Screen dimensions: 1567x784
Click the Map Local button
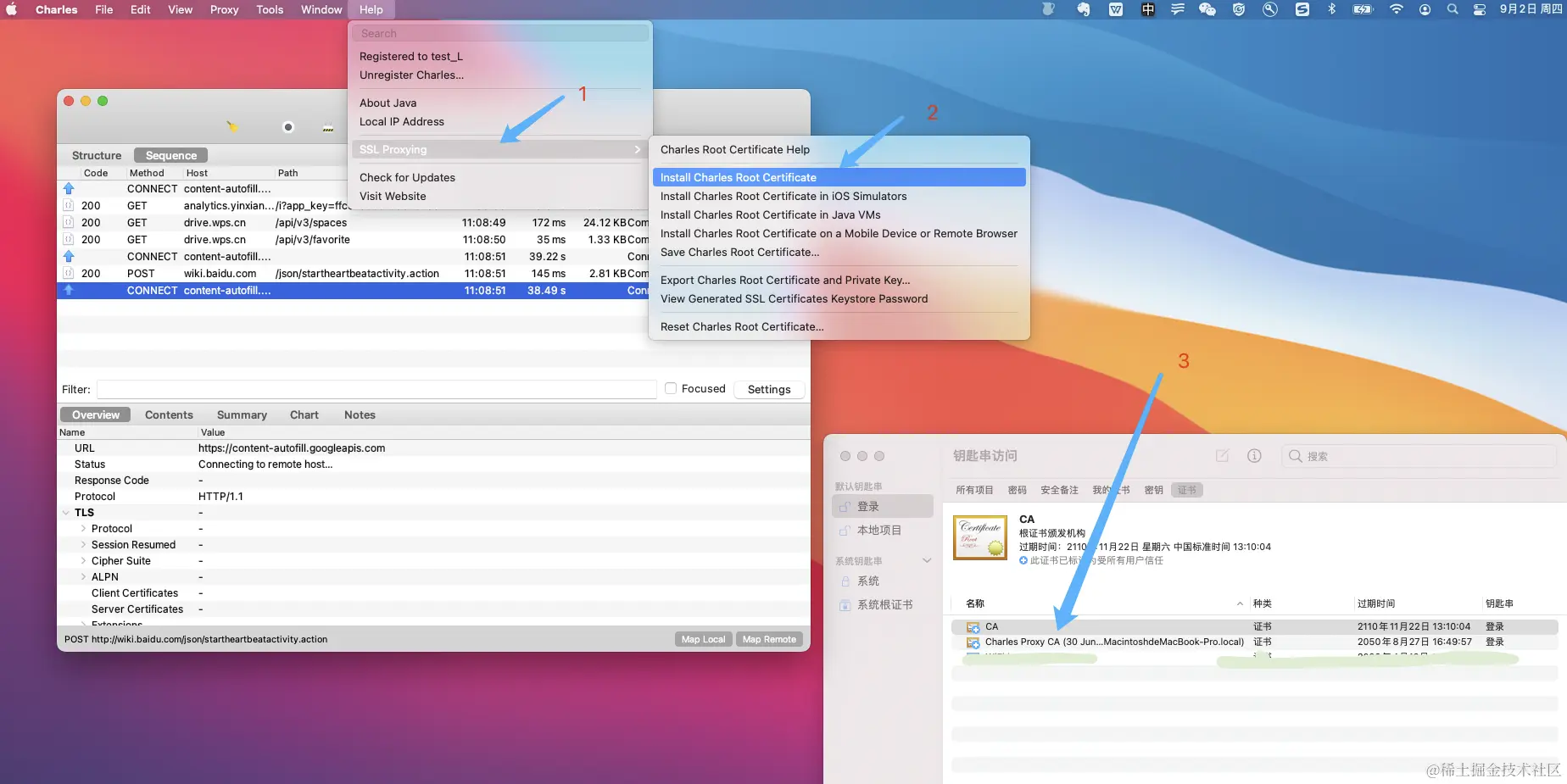(x=704, y=639)
